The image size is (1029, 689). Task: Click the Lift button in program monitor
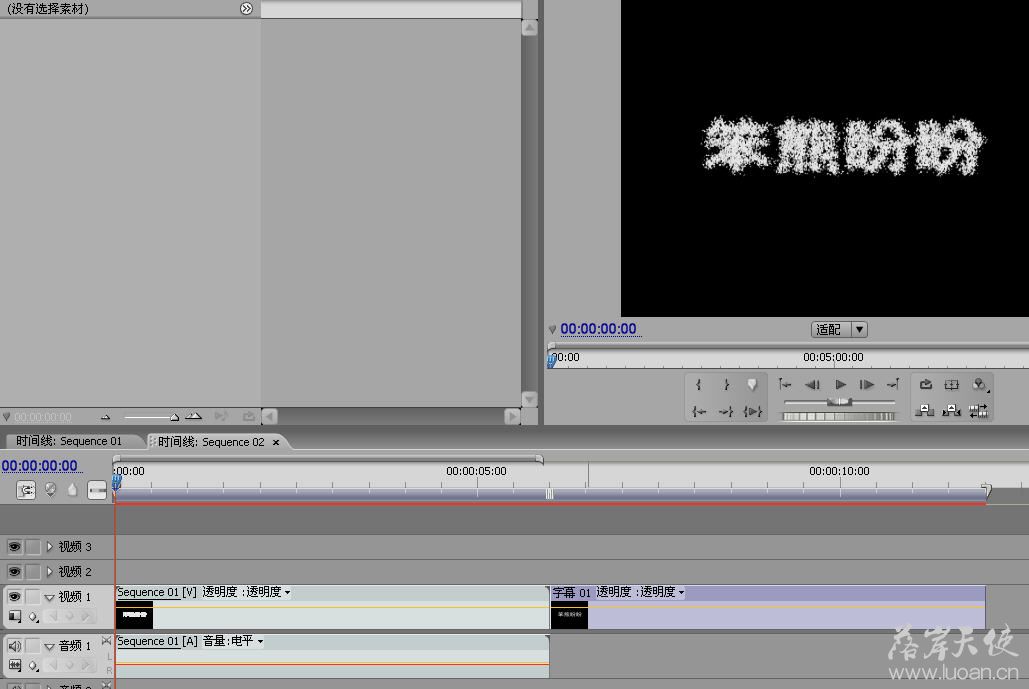tap(925, 411)
